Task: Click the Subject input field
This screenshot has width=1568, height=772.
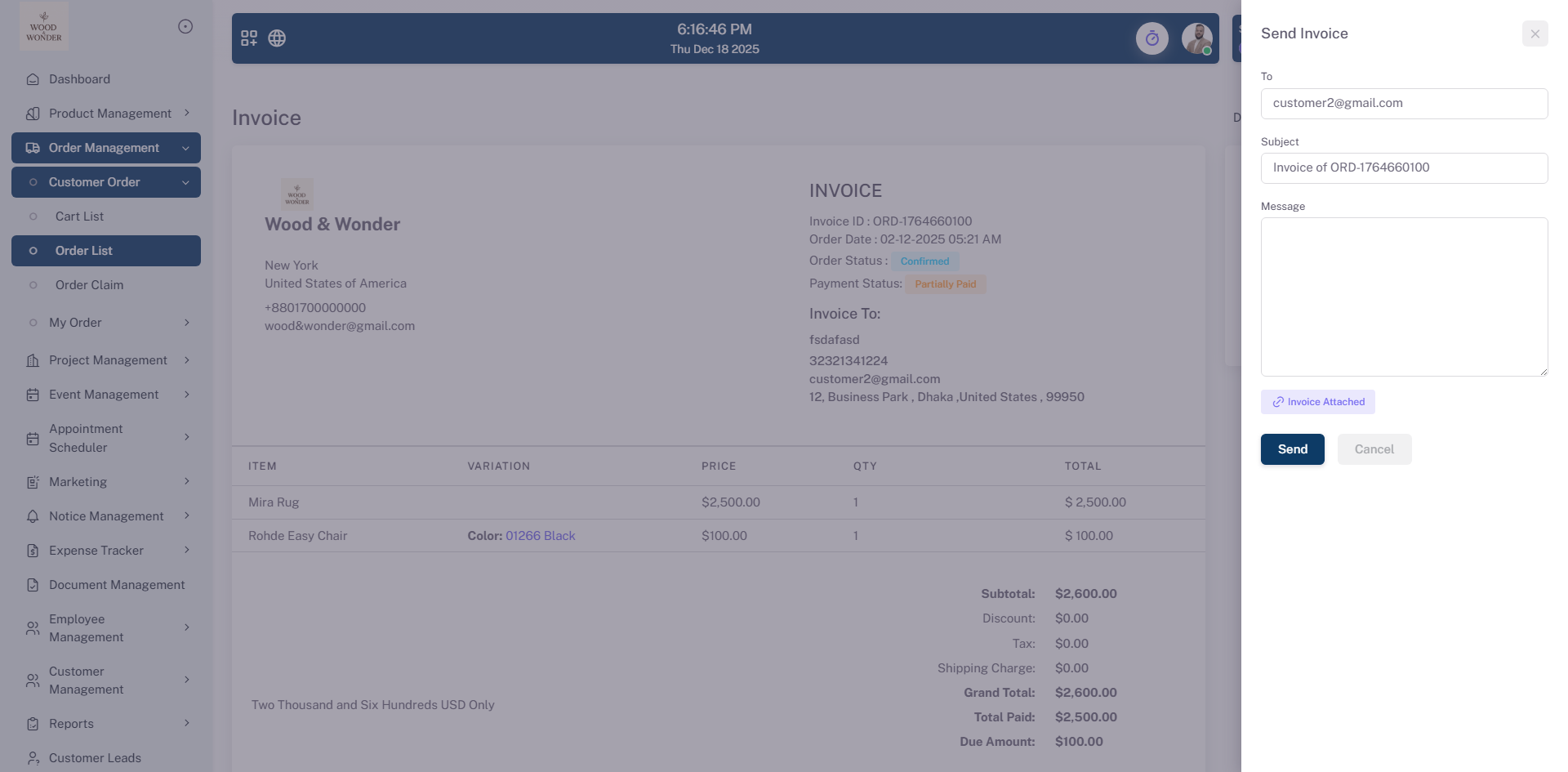Action: pyautogui.click(x=1403, y=168)
